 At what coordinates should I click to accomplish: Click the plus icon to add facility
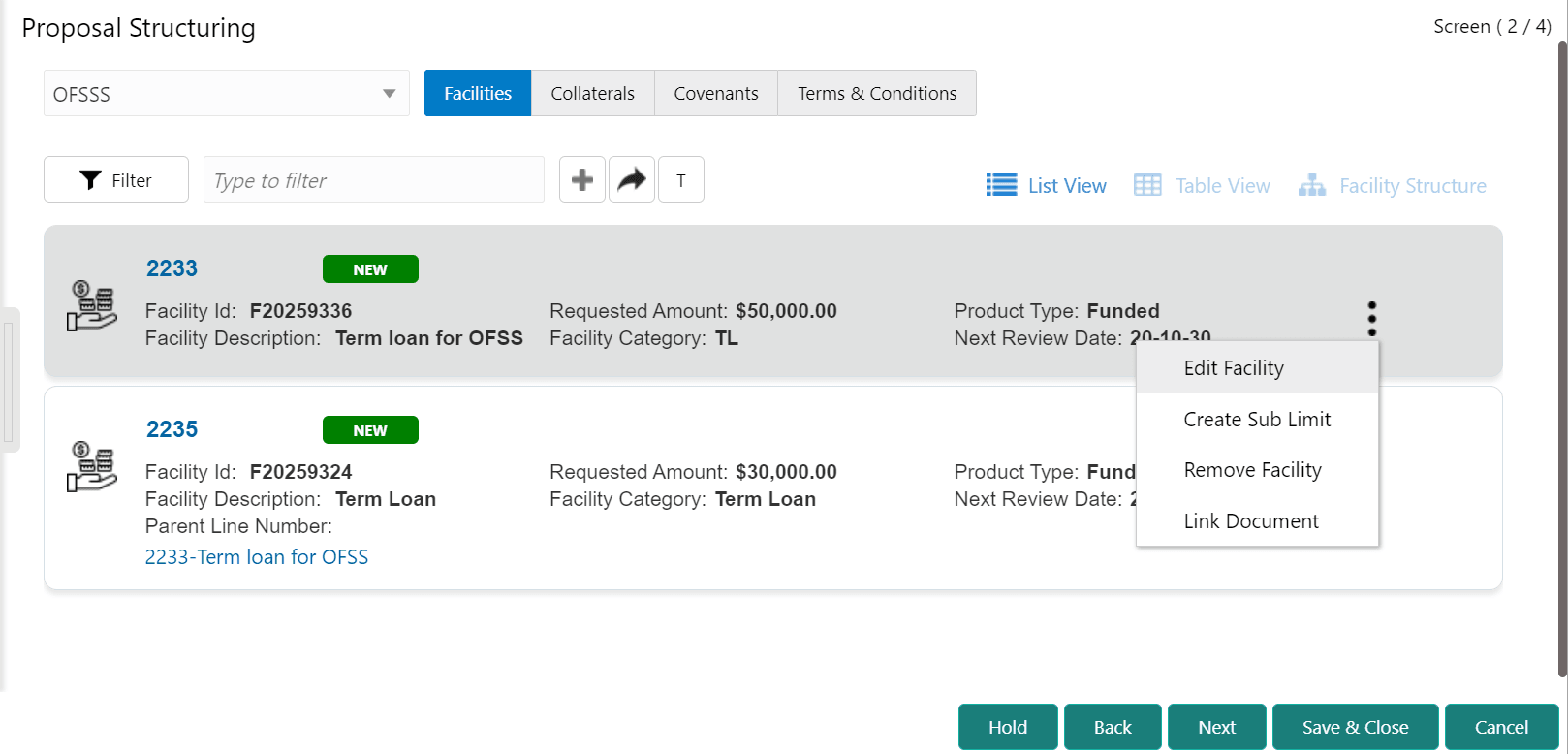(582, 179)
